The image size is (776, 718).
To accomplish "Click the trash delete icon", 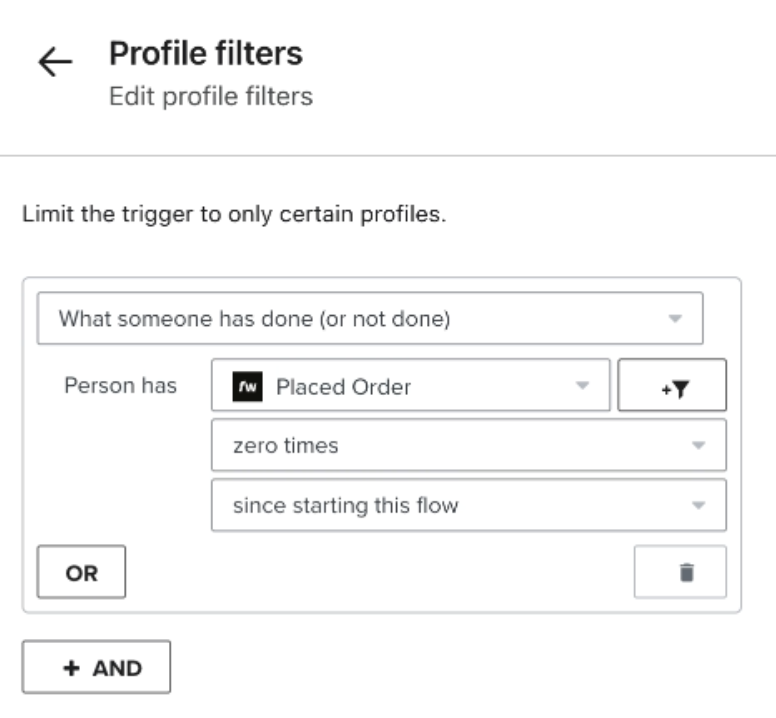I will click(x=685, y=572).
